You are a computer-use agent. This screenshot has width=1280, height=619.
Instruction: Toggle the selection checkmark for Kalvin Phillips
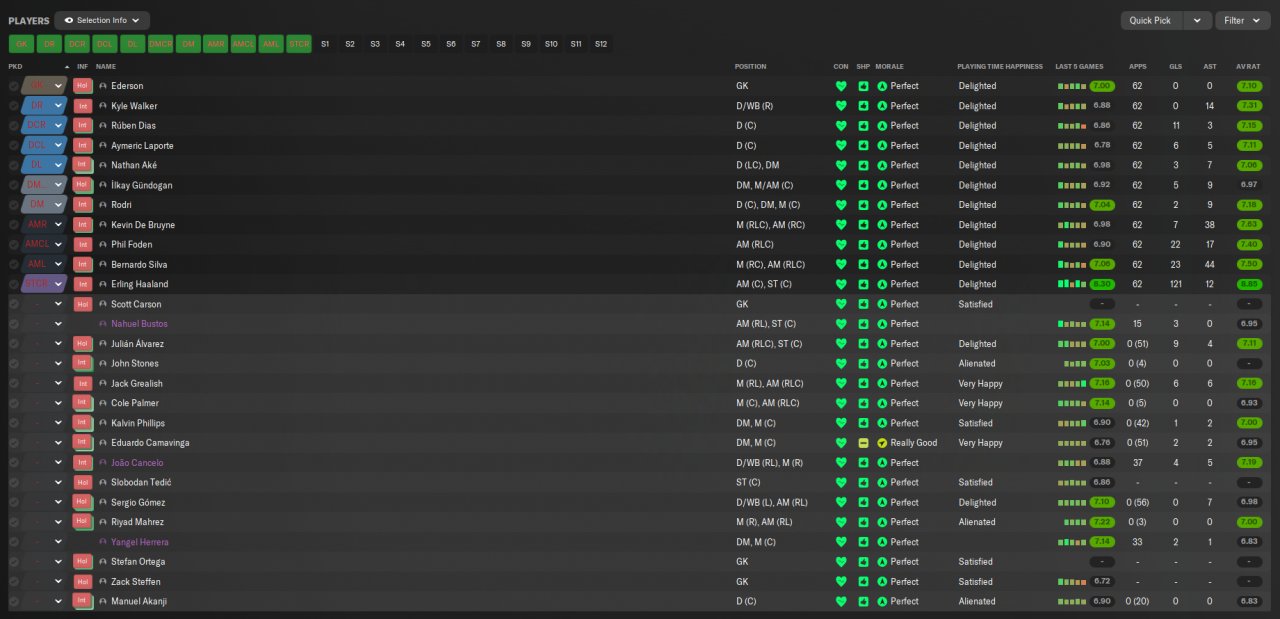pos(14,423)
